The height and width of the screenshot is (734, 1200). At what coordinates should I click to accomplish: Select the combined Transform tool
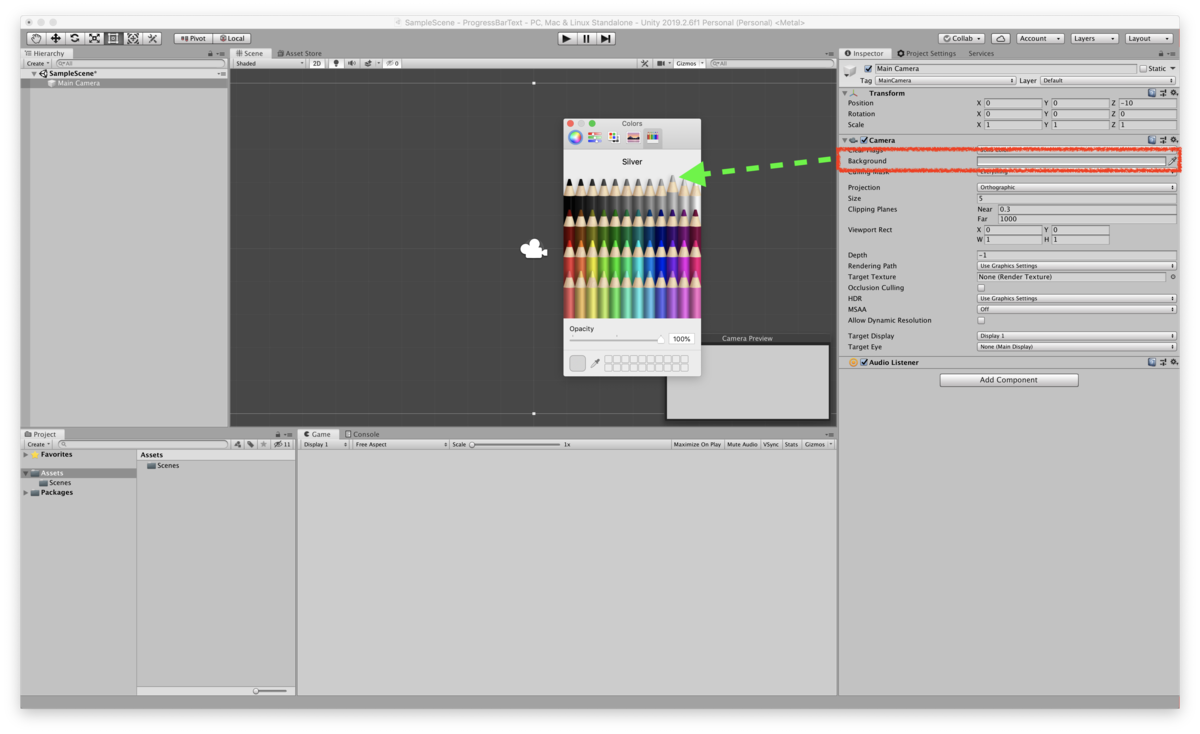point(133,38)
